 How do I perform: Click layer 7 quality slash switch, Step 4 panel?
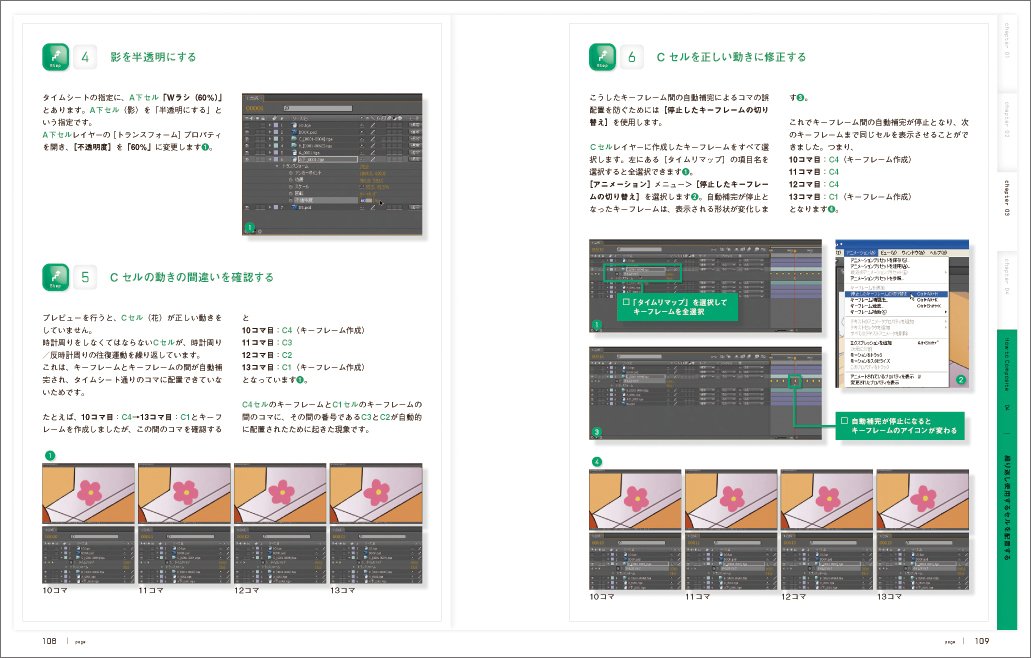(373, 207)
